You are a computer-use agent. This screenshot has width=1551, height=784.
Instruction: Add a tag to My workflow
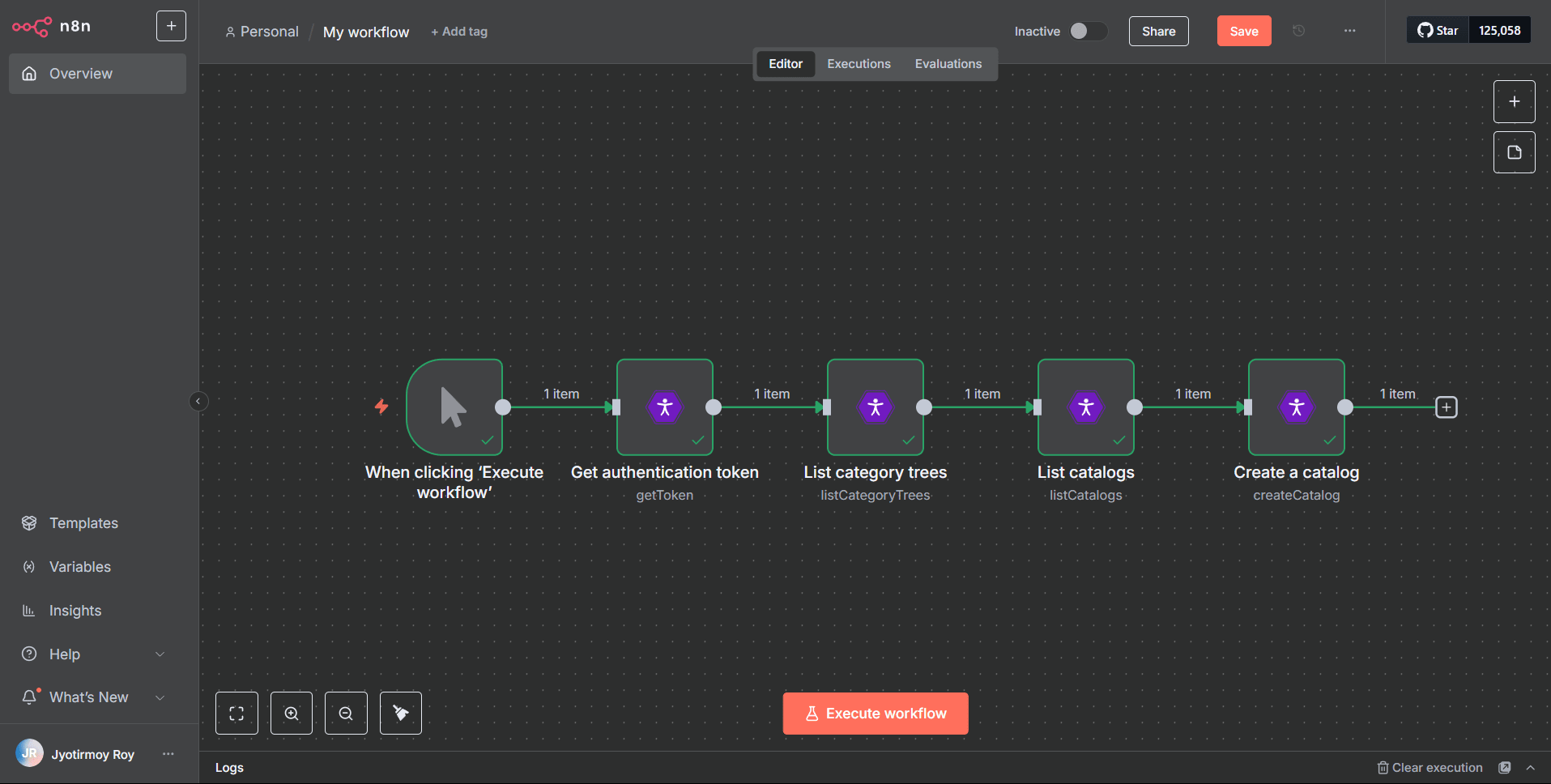pos(458,31)
